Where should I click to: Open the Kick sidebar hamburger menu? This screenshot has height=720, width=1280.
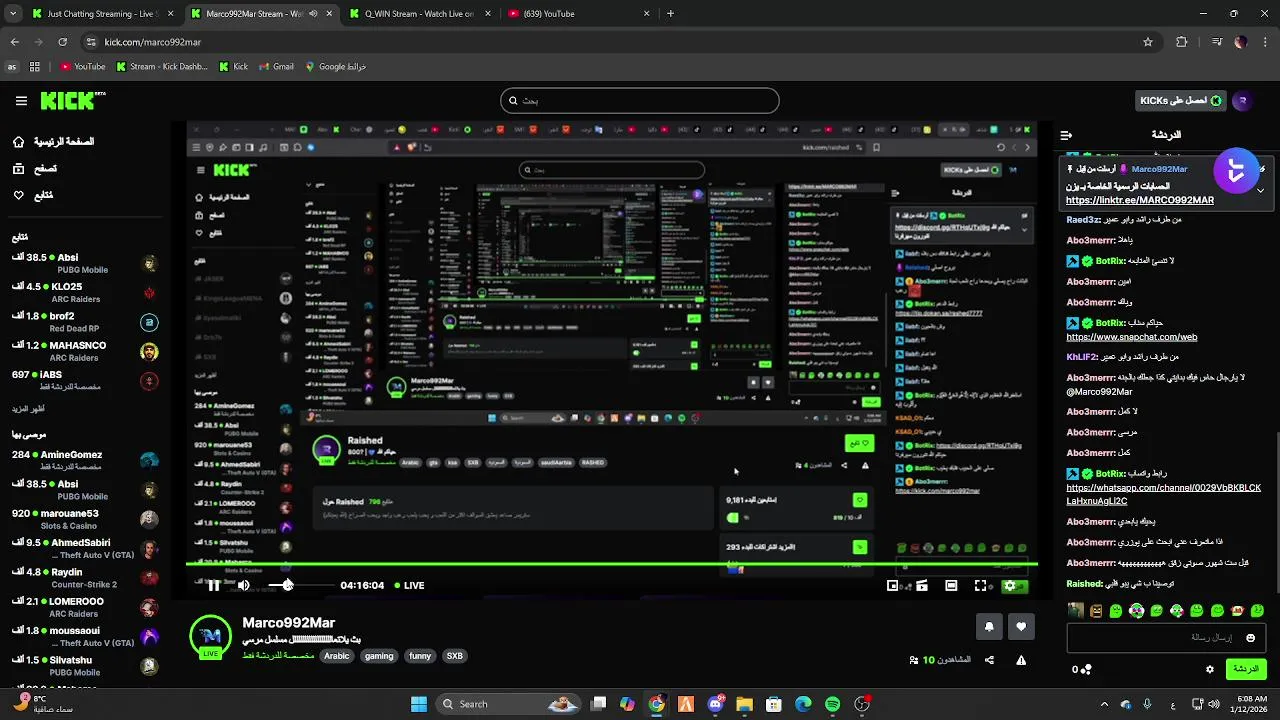pos(21,101)
